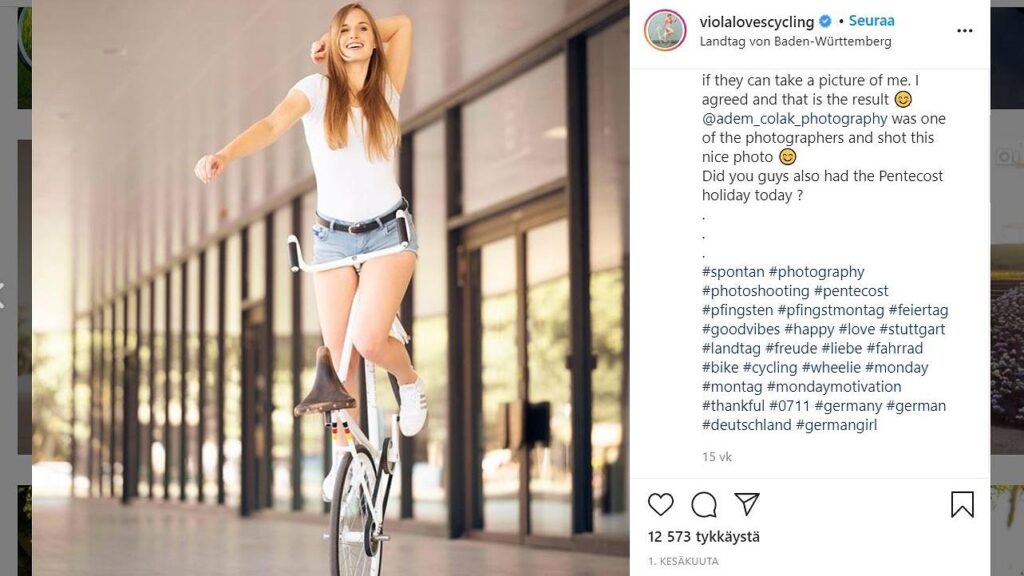Click the verified badge next to username
The image size is (1024, 576).
coord(825,21)
